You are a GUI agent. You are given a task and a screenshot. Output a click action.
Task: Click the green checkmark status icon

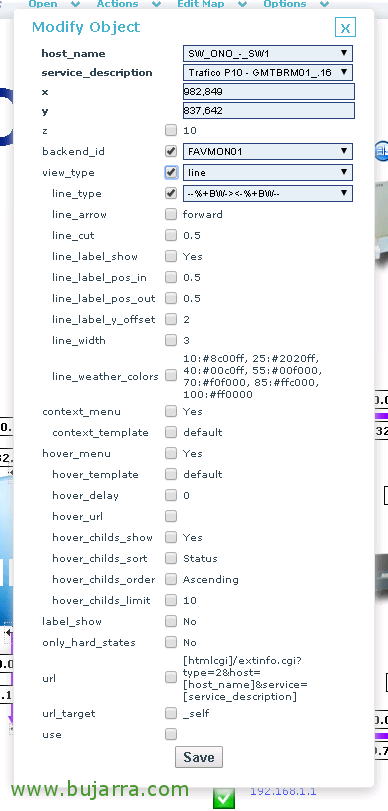coord(223,798)
